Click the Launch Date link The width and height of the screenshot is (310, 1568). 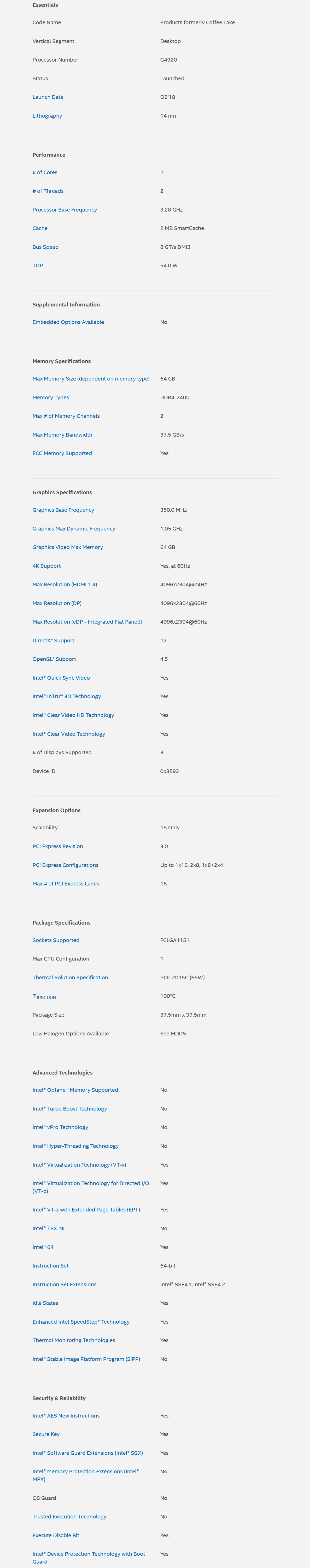[48, 97]
